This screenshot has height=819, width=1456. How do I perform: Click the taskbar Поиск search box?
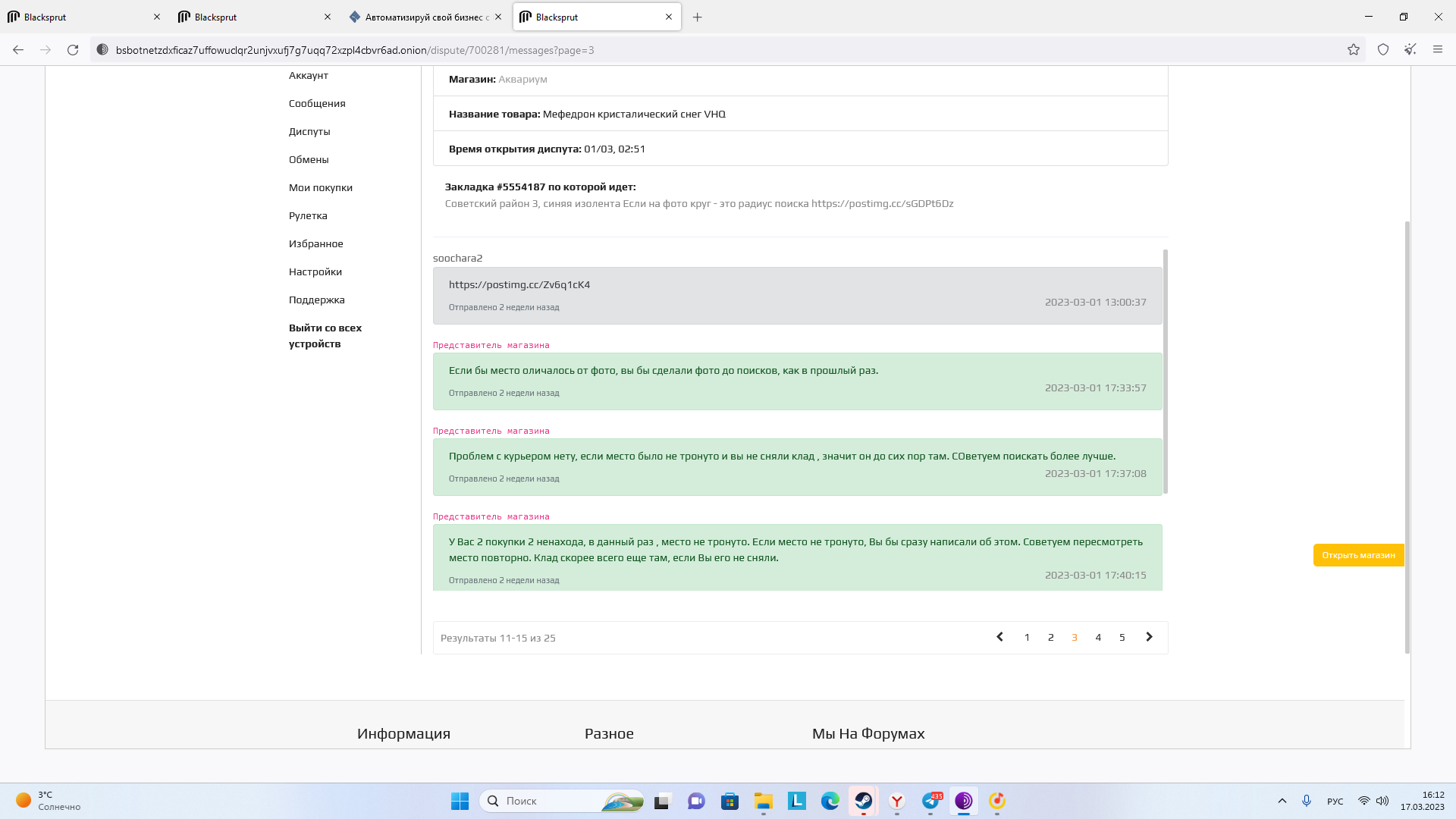click(562, 801)
